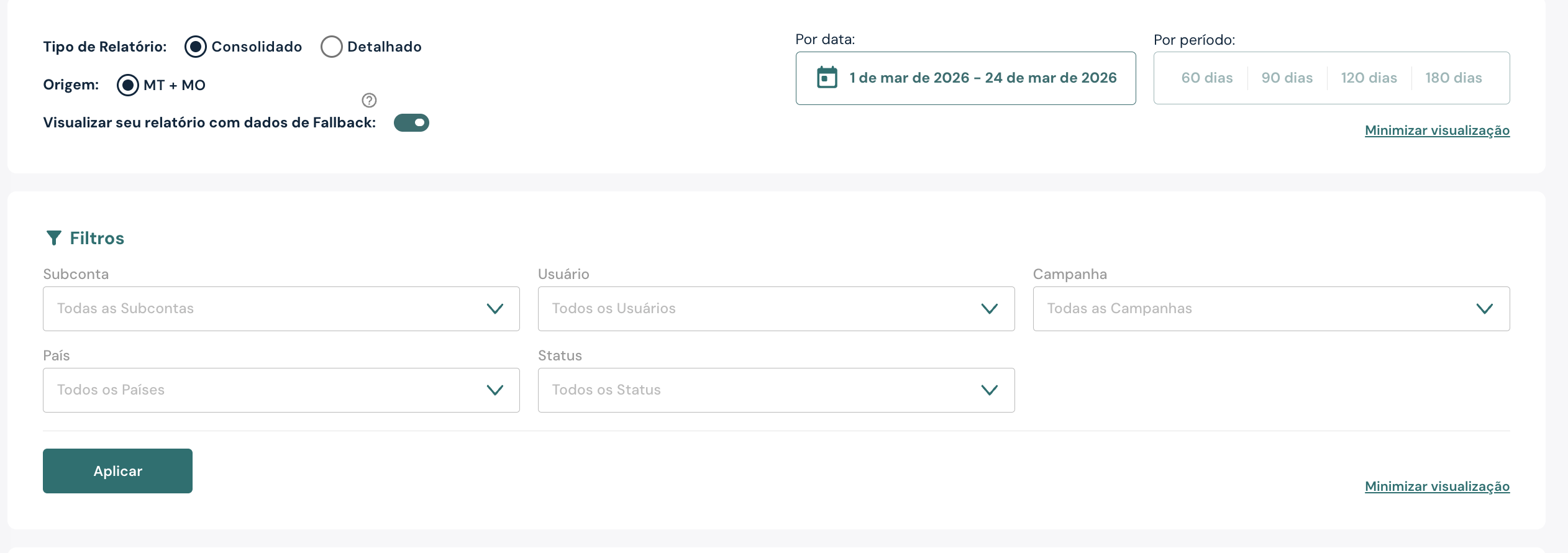This screenshot has width=1568, height=553.
Task: Open the Campanha dropdown list
Action: point(1271,309)
